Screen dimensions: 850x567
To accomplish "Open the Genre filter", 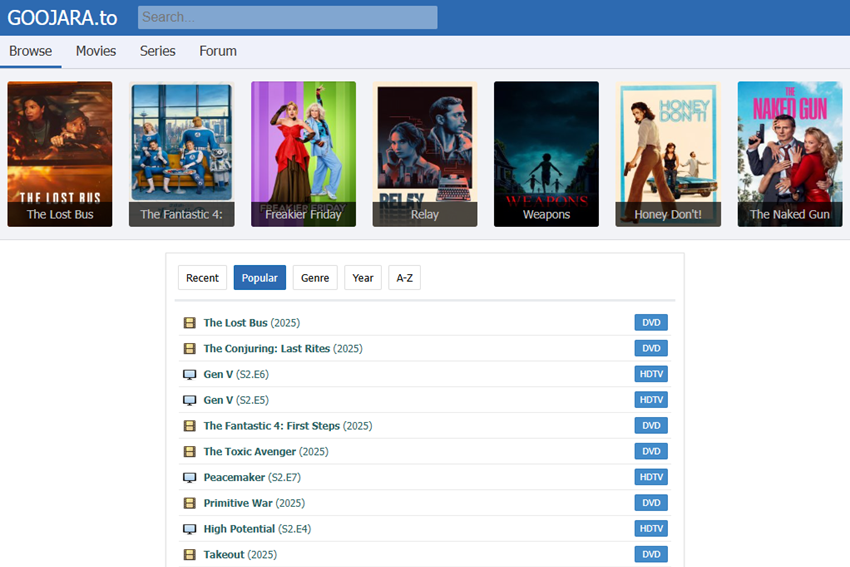I will click(315, 278).
